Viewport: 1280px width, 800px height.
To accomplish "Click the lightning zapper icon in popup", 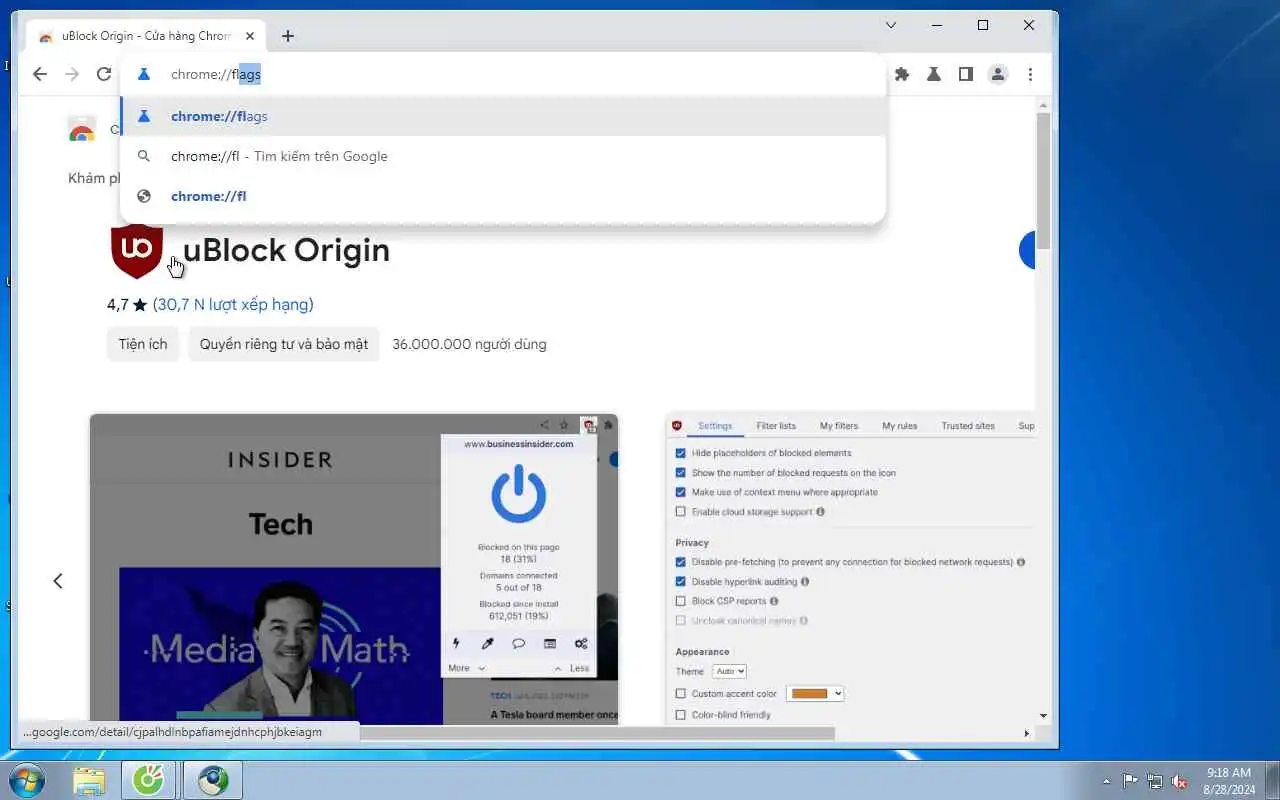I will tap(457, 644).
